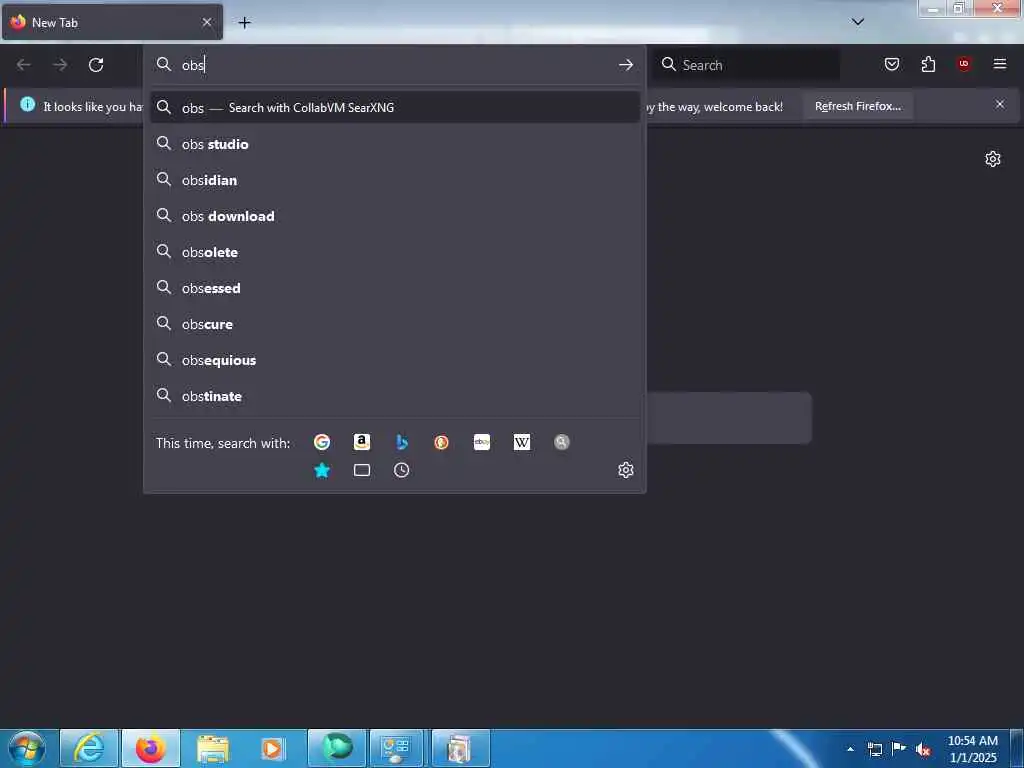
Task: Click the go arrow in address bar
Action: pos(626,65)
